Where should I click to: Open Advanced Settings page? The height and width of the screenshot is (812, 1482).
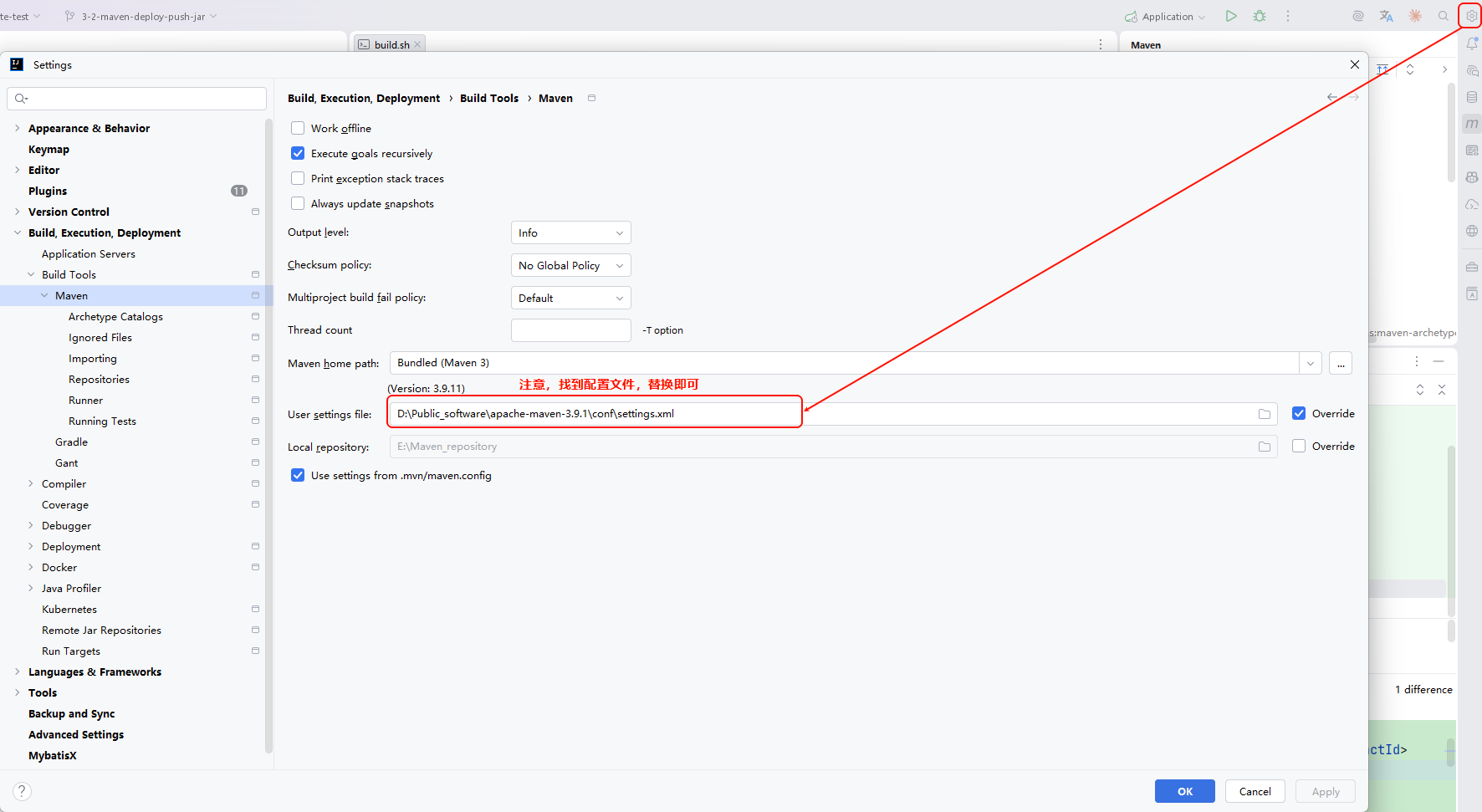point(76,734)
